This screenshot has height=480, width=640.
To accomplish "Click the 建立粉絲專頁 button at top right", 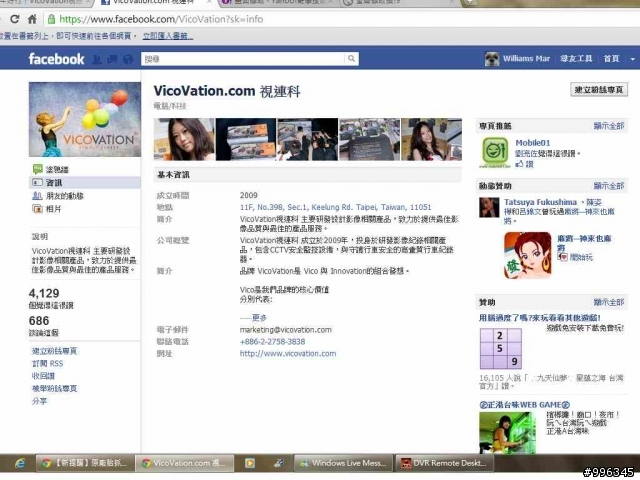I will 599,90.
